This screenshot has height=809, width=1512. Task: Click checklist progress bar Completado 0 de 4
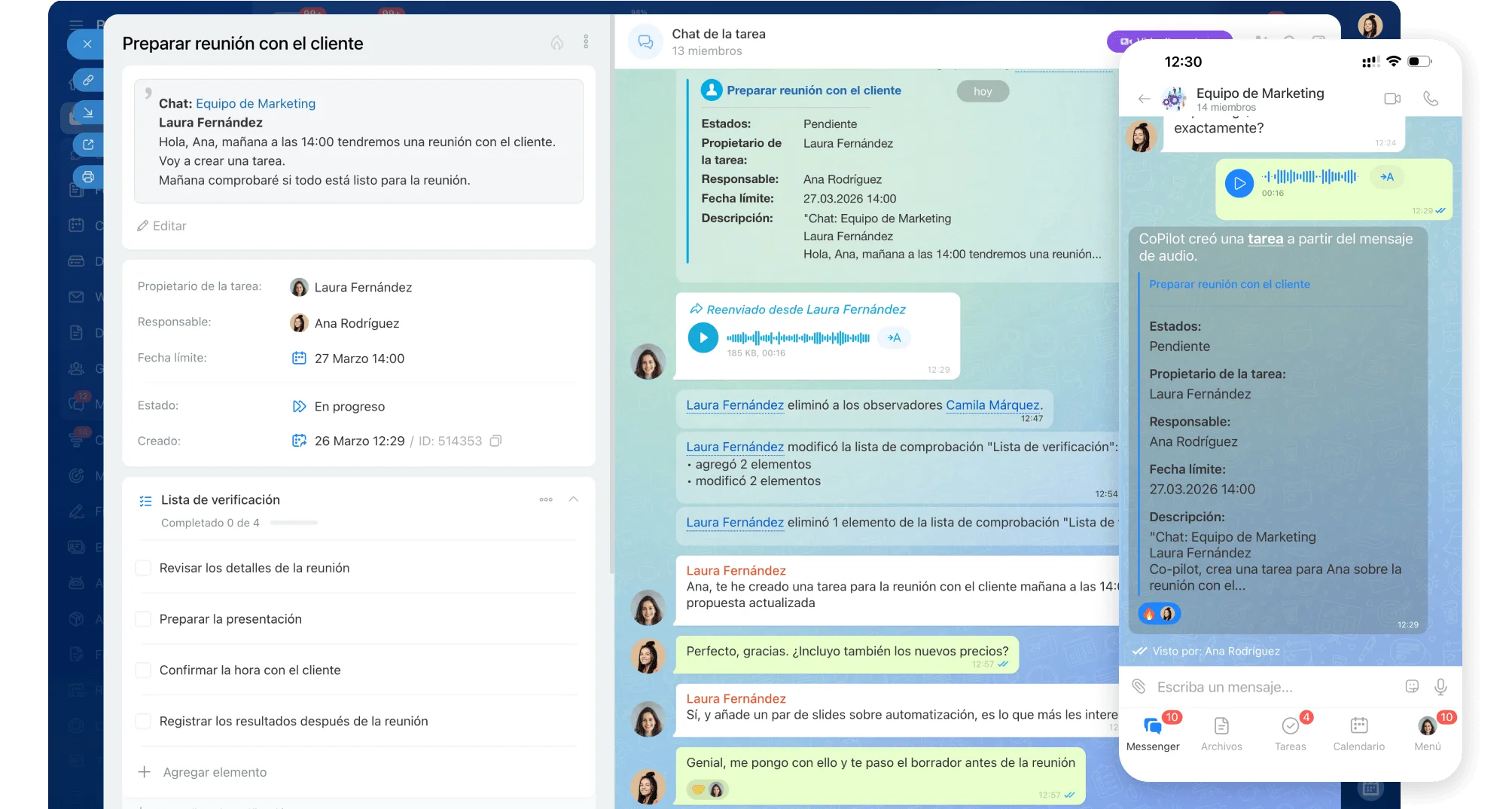pos(294,523)
